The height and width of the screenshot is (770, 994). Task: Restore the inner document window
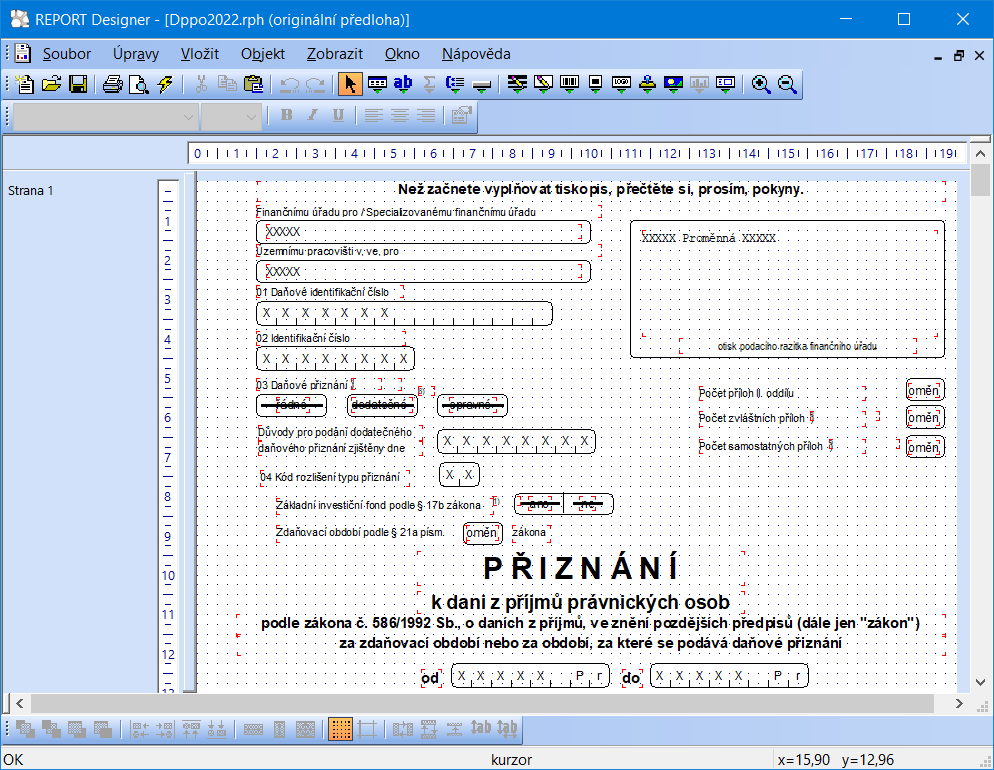[958, 56]
